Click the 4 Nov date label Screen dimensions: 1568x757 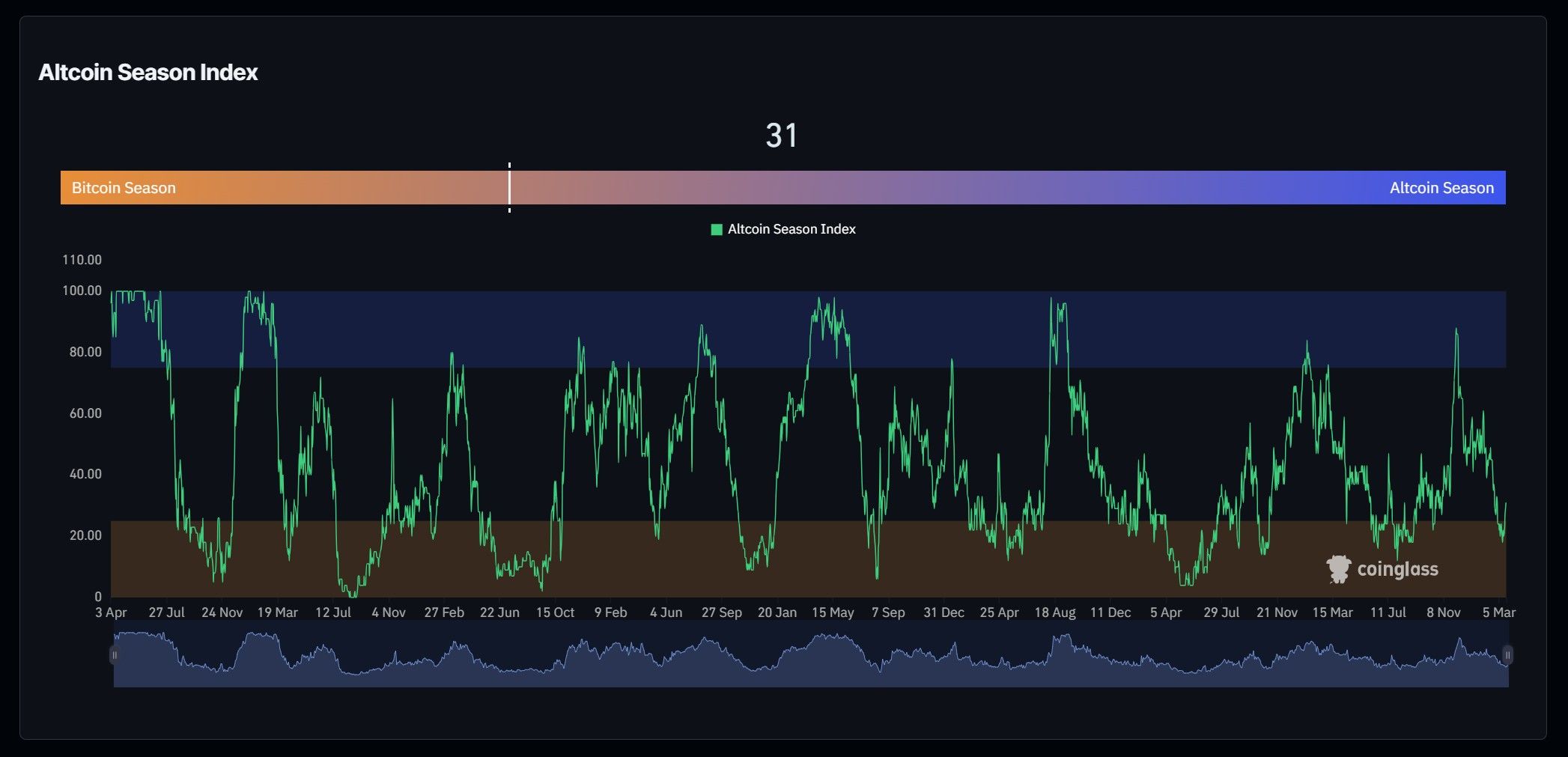(389, 612)
